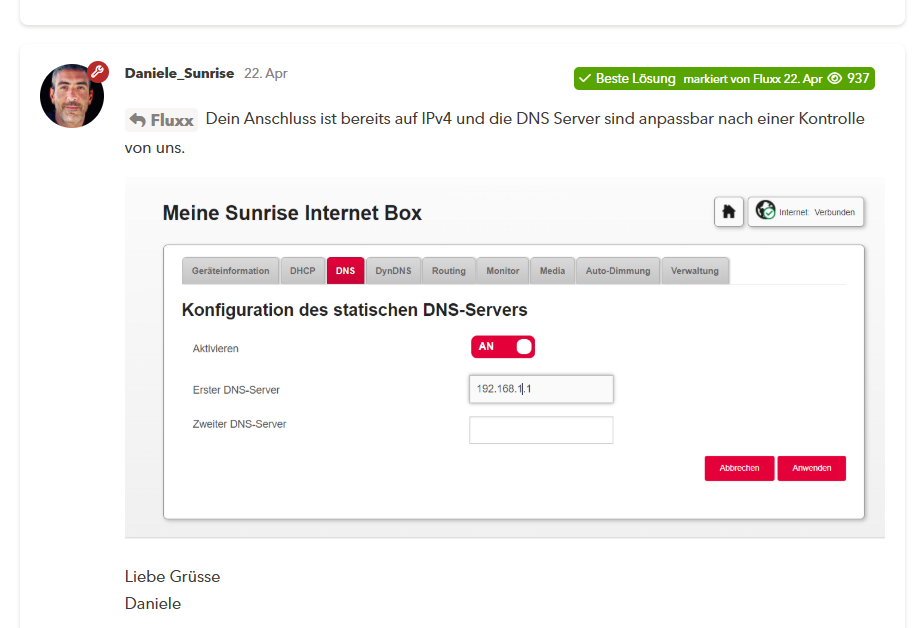Screen dimensions: 921x628
Task: Go to the DynDNS tab
Action: click(x=393, y=271)
